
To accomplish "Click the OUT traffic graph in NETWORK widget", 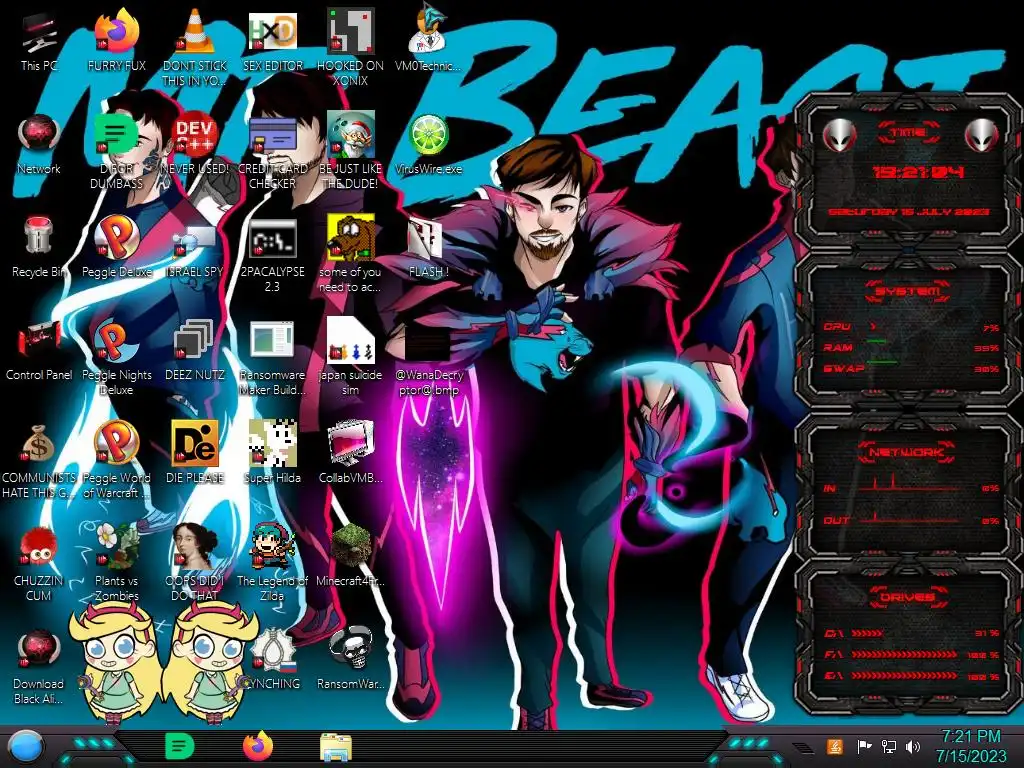I will point(911,519).
